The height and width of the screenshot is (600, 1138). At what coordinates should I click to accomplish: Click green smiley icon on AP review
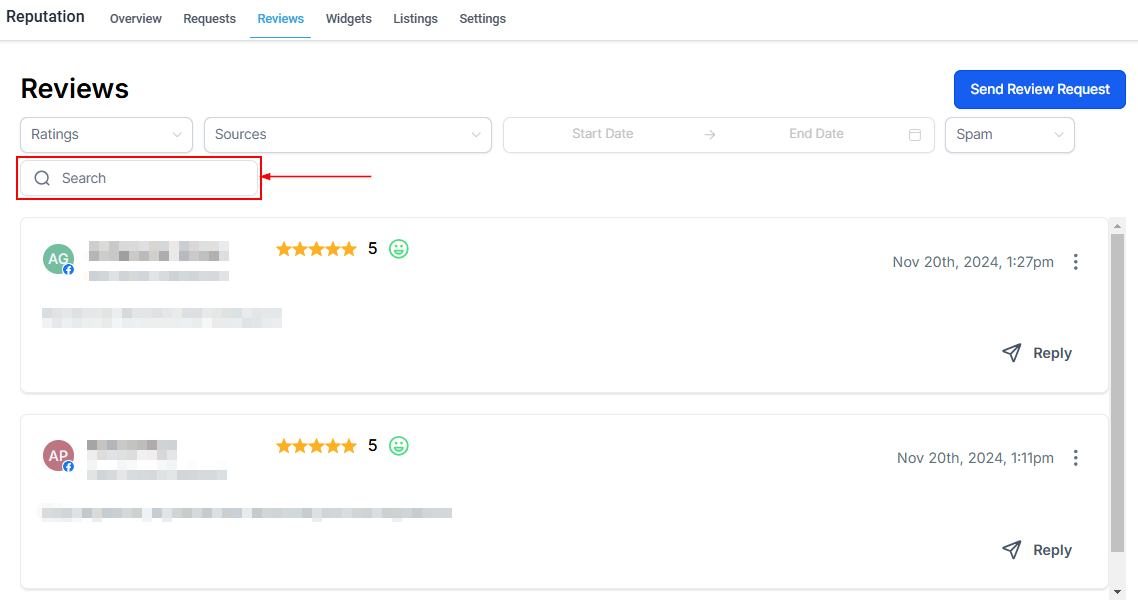[x=399, y=446]
